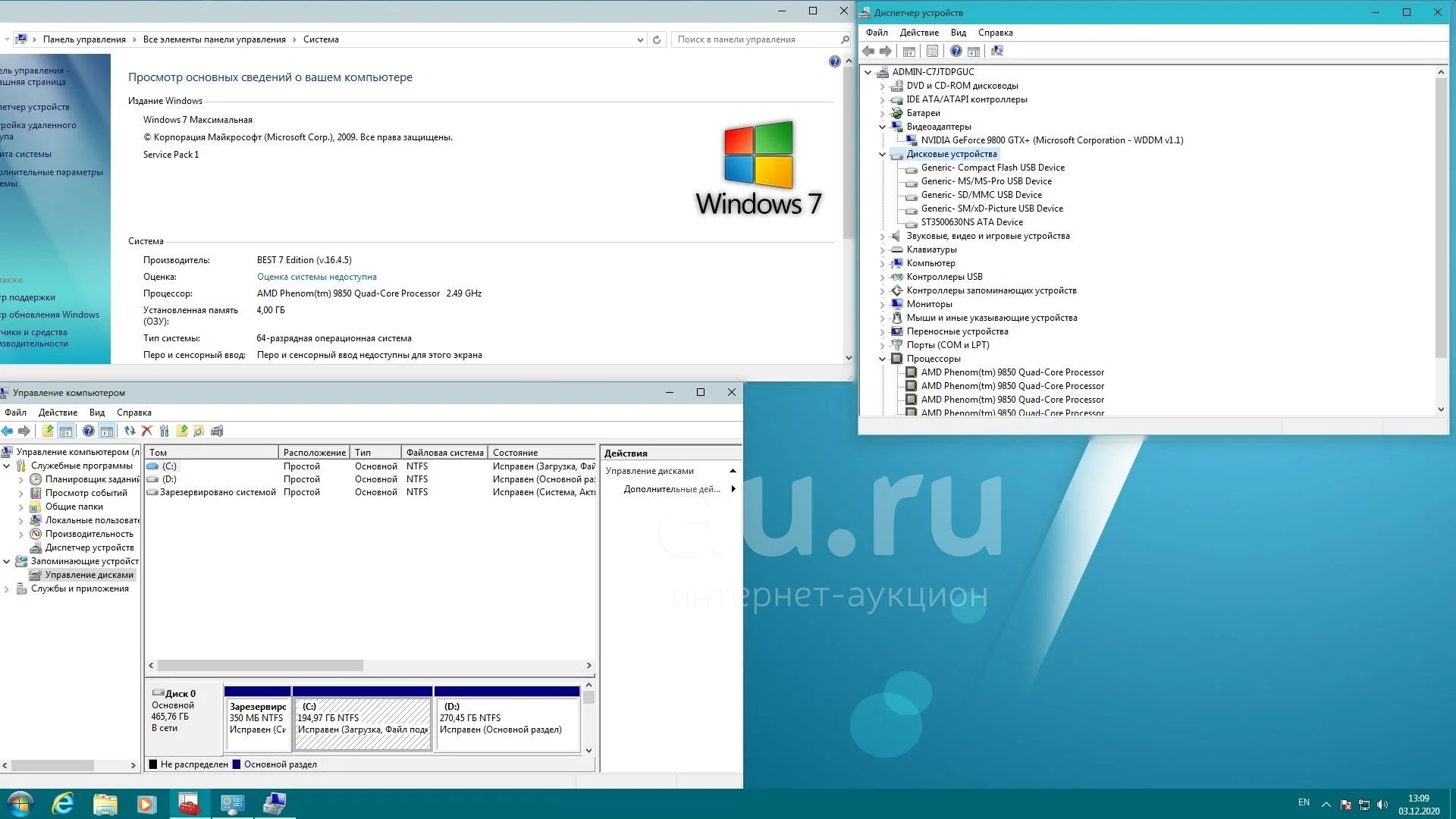This screenshot has height=819, width=1456.
Task: Expand Контроллеры USB node
Action: coord(882,277)
